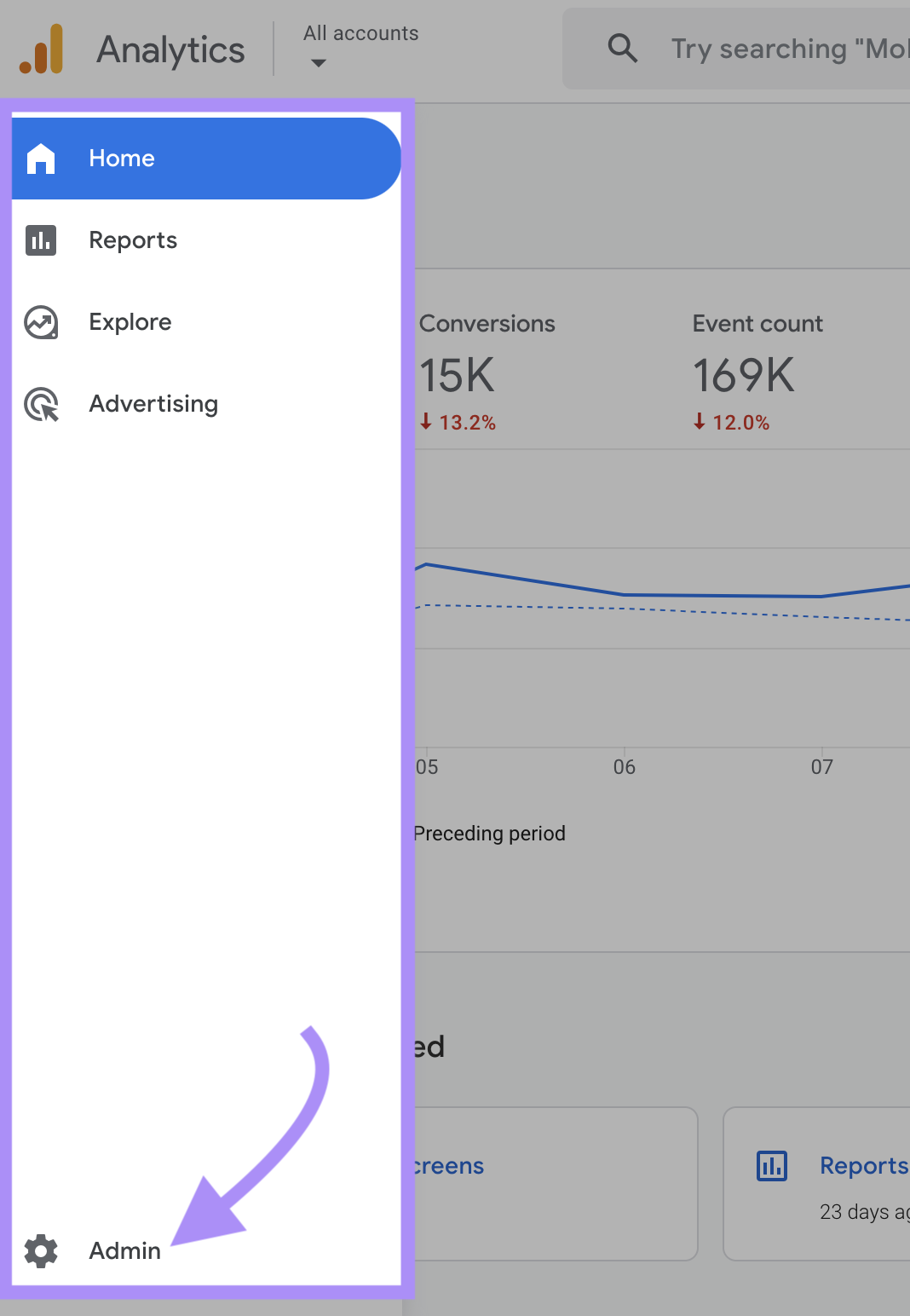
Task: Select the Explore compass icon
Action: [41, 322]
